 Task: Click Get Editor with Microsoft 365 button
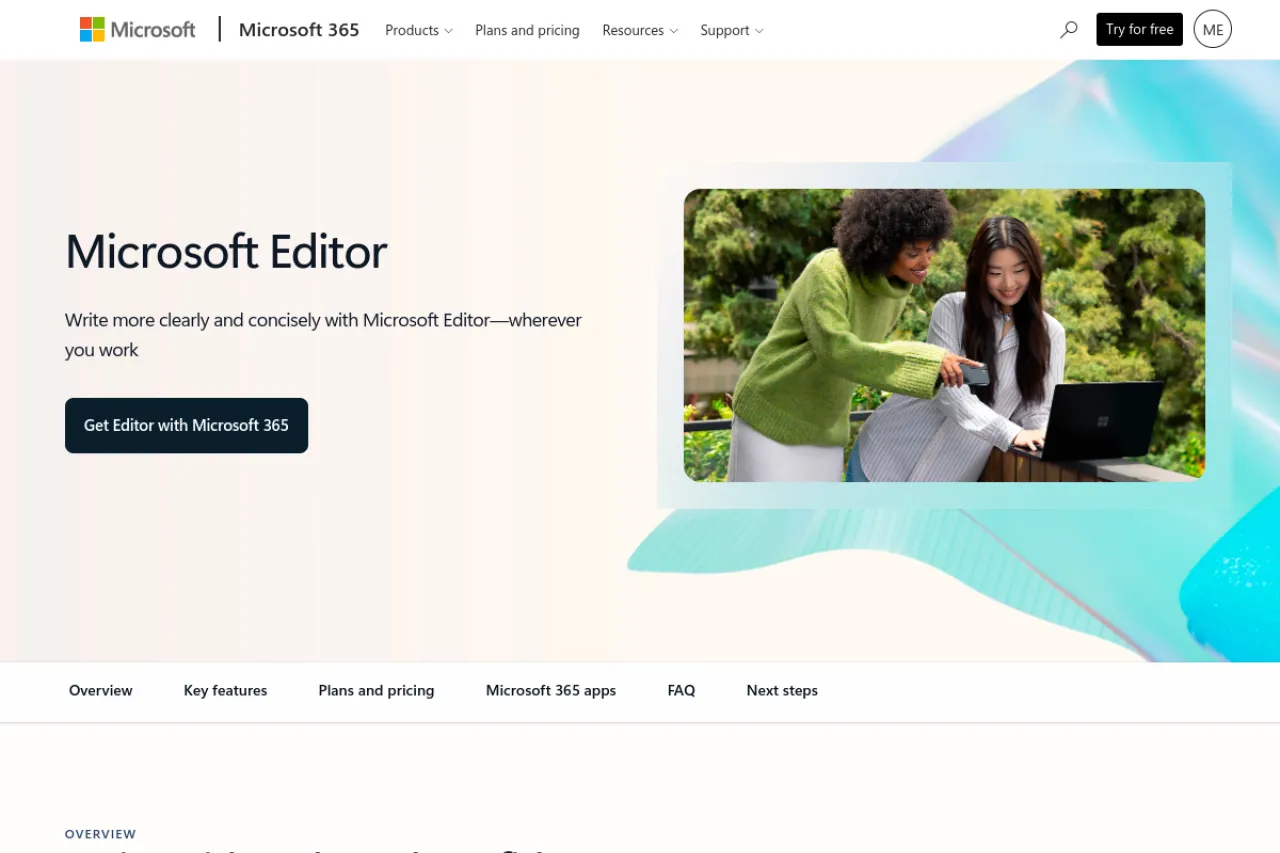[186, 425]
